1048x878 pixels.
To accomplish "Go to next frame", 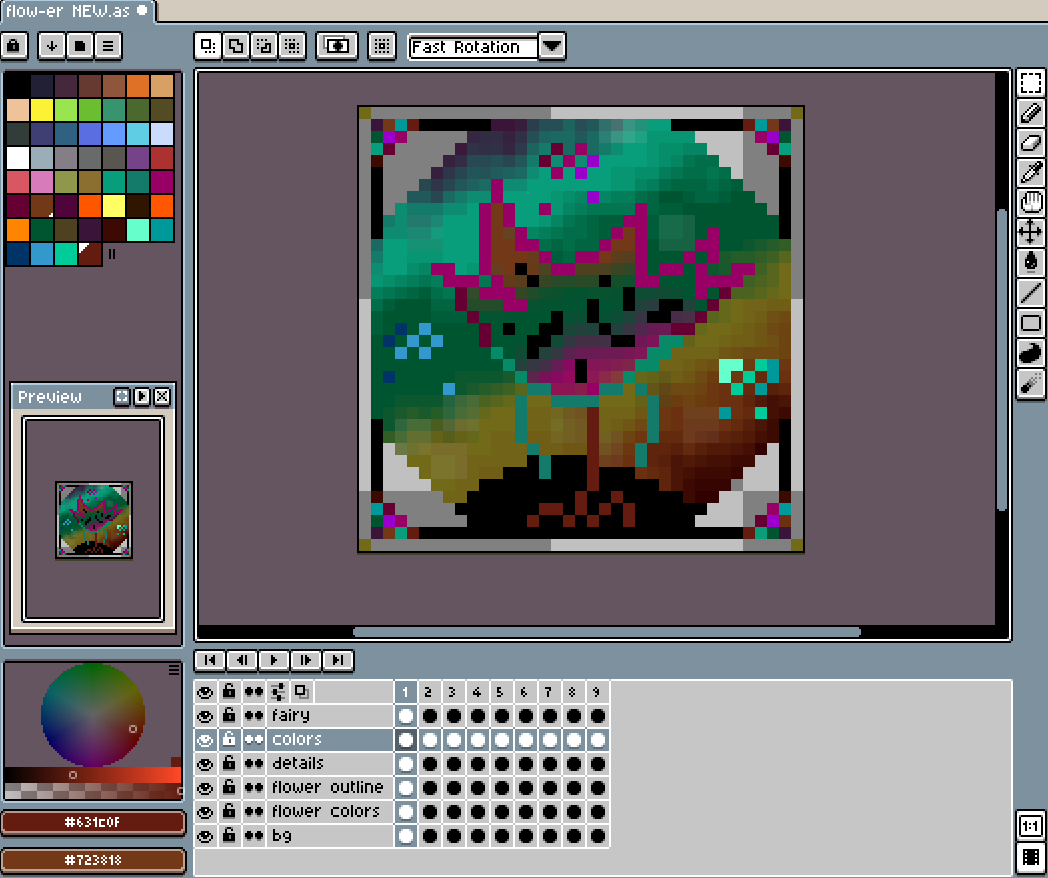I will coord(306,660).
